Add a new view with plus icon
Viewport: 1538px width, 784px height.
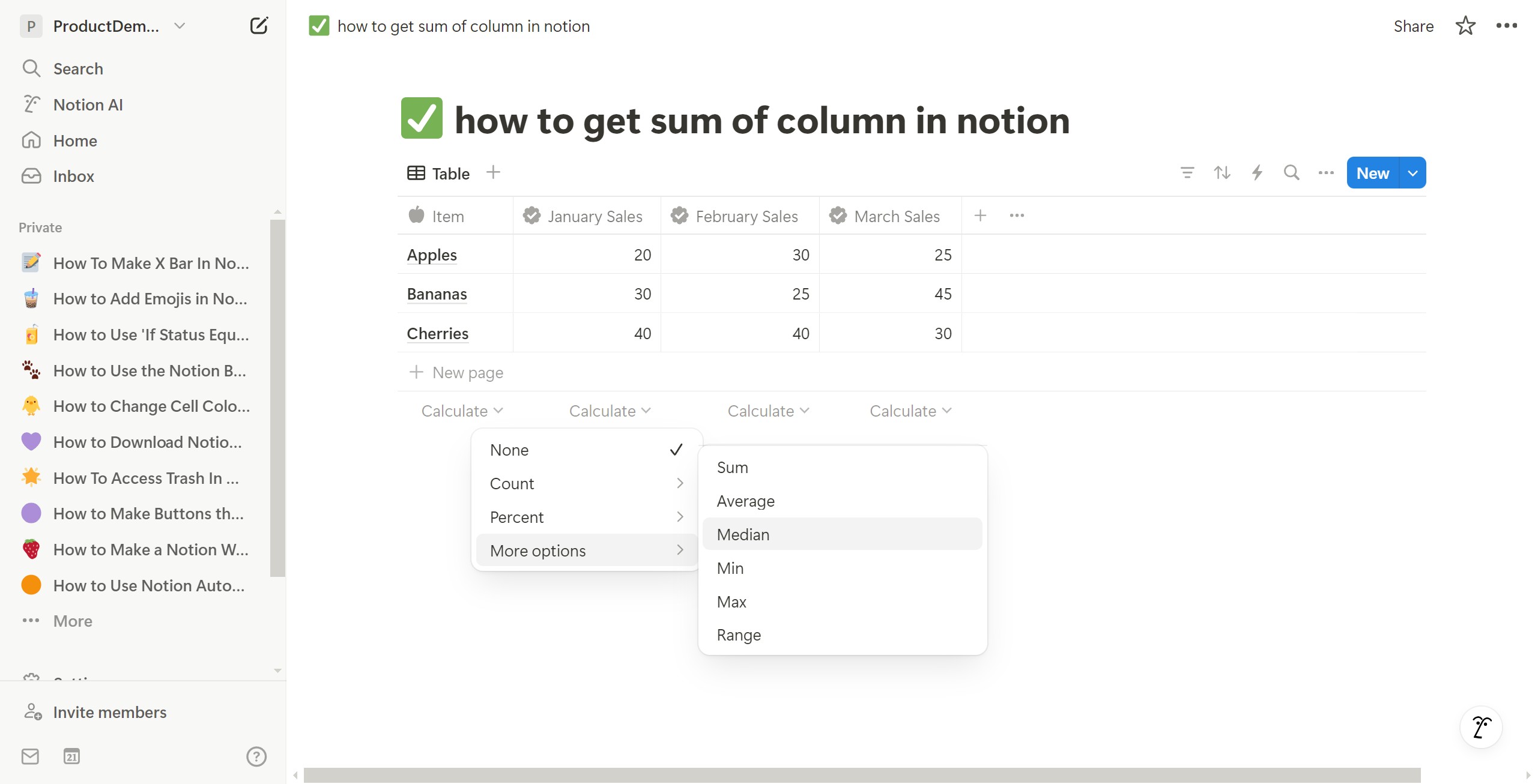(493, 172)
